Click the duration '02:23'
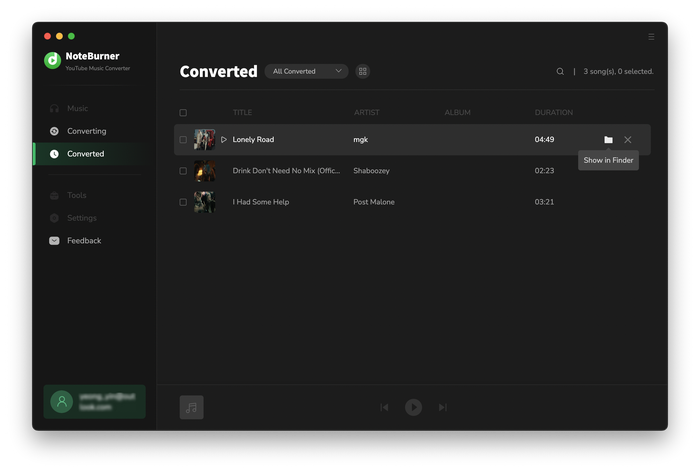This screenshot has width=700, height=473. (x=544, y=171)
